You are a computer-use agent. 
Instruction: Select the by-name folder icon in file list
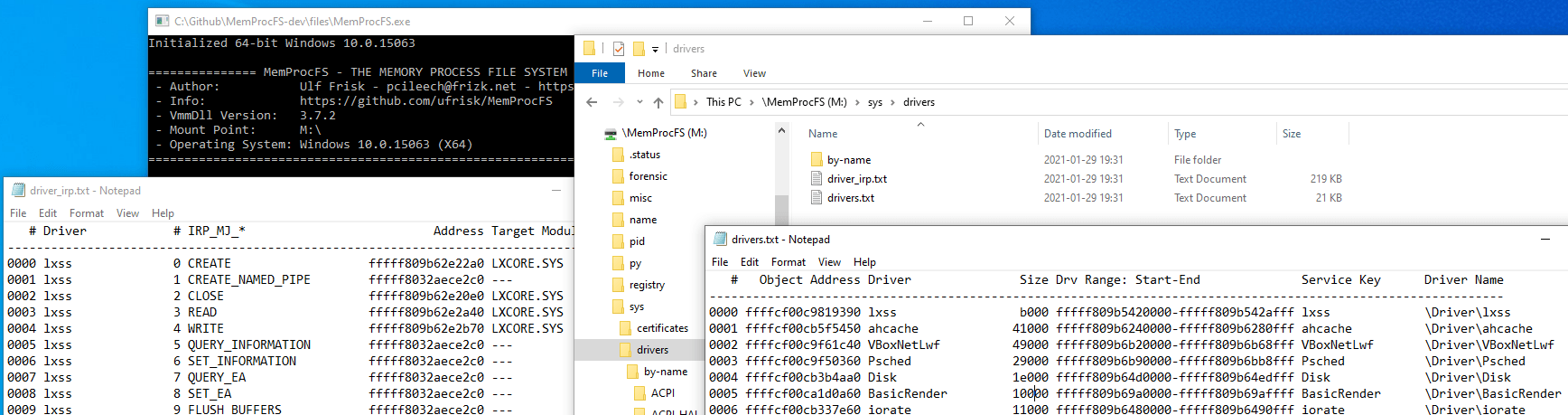[817, 160]
